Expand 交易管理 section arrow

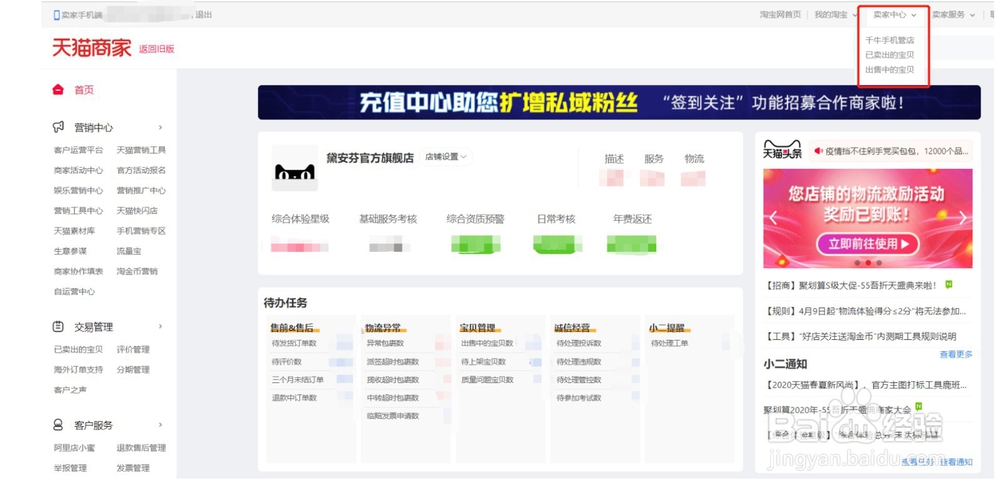click(x=160, y=327)
